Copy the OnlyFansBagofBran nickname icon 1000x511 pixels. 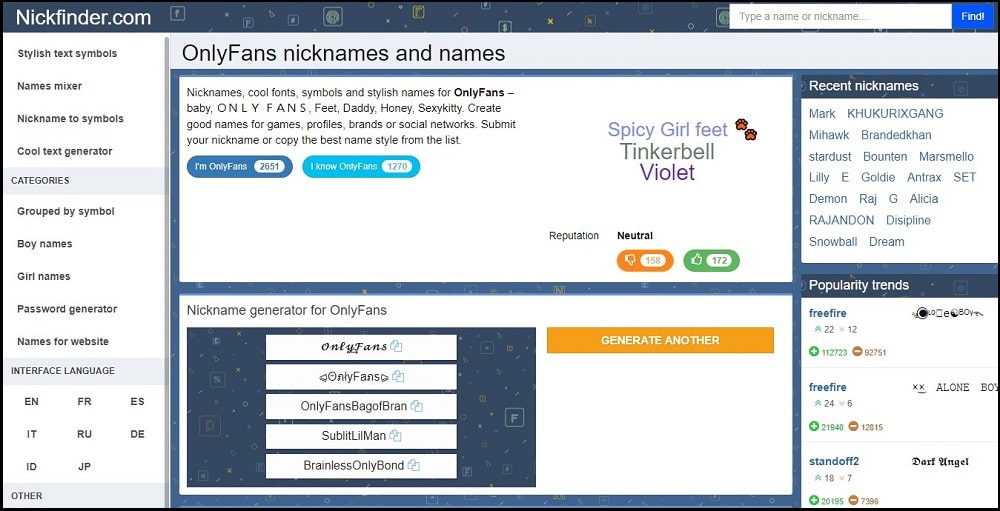[416, 406]
